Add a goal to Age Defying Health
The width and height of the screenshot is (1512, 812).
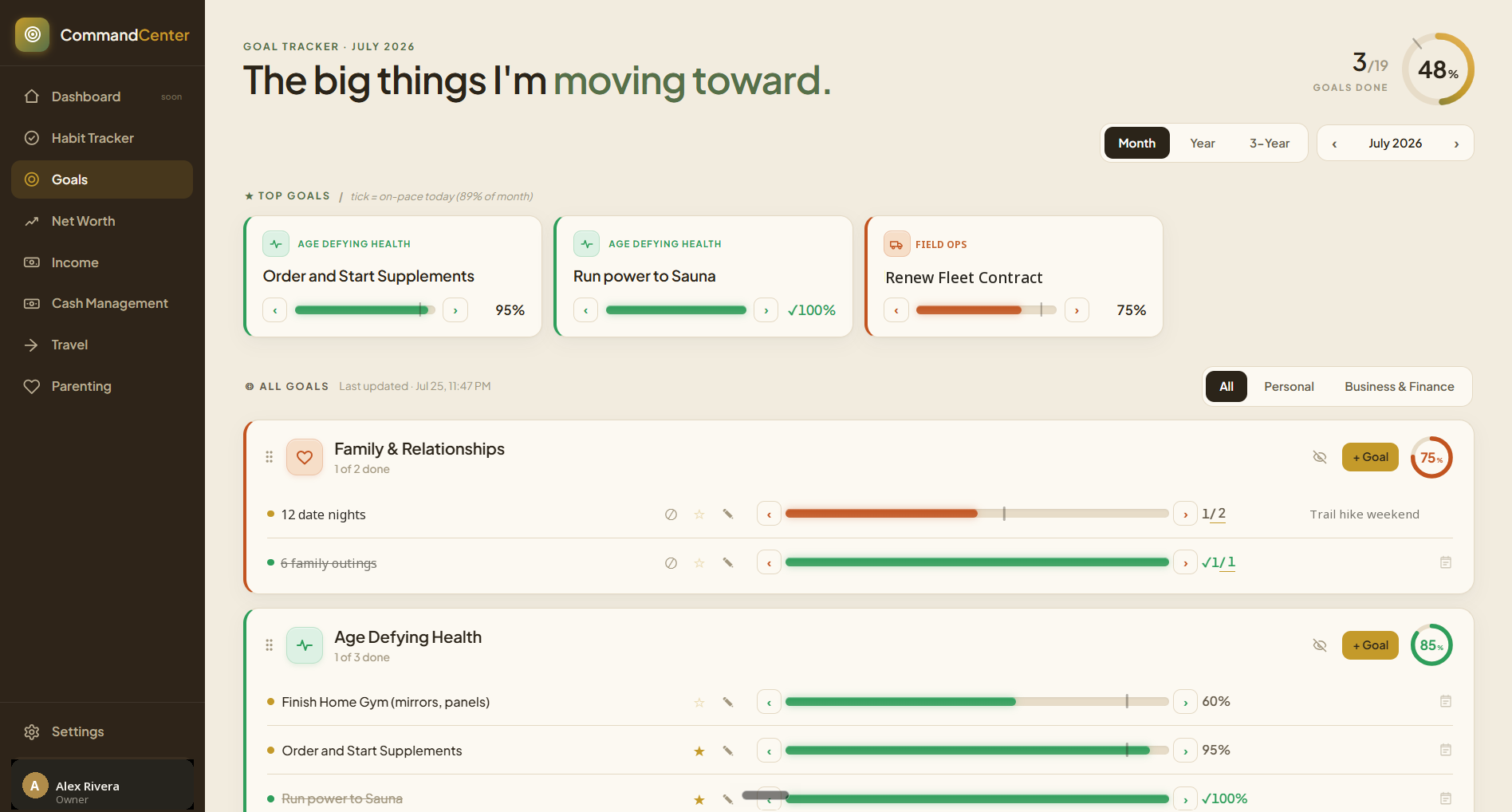tap(1370, 645)
